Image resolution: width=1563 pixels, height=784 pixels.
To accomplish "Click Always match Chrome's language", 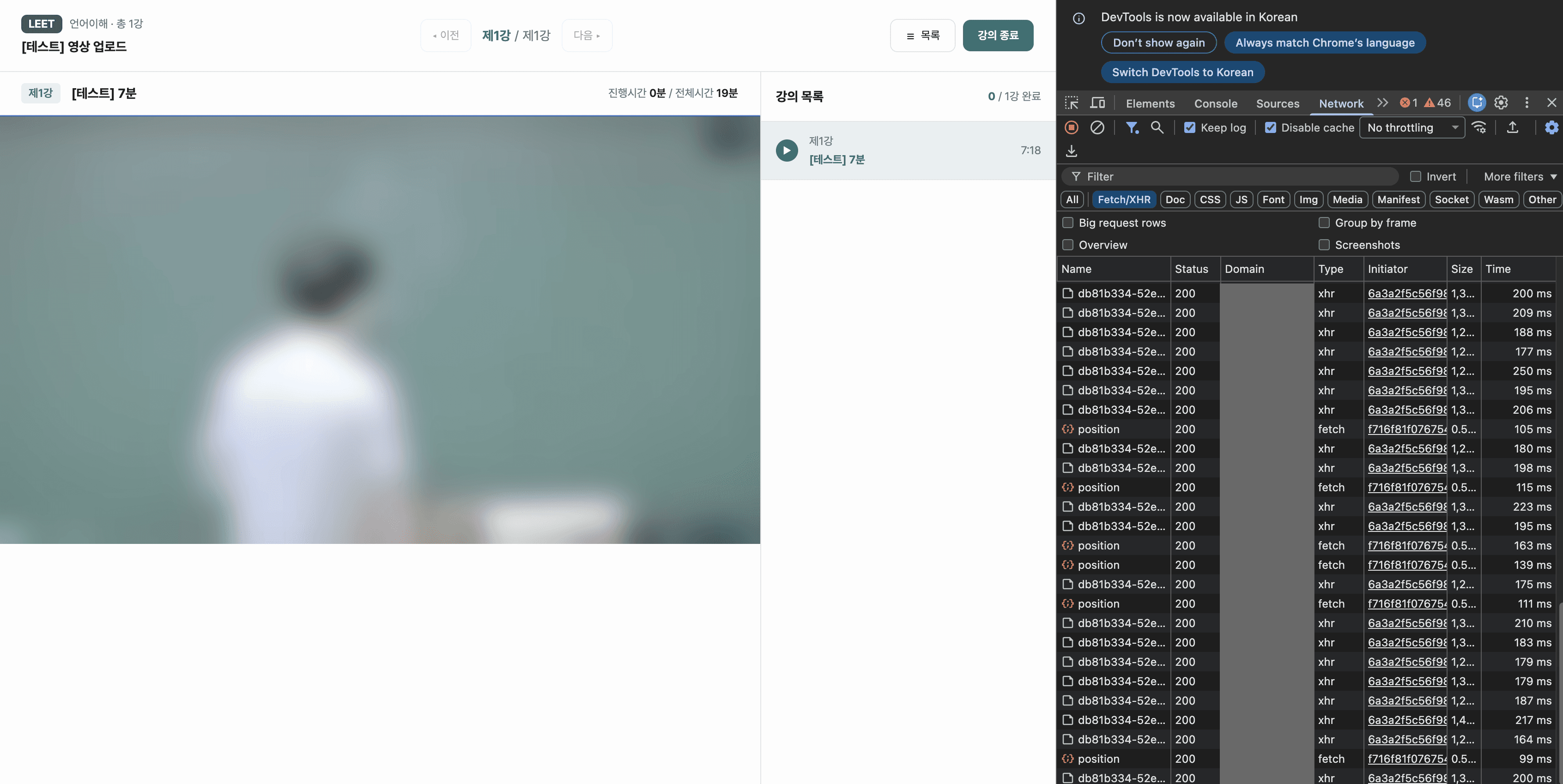I will click(x=1325, y=43).
